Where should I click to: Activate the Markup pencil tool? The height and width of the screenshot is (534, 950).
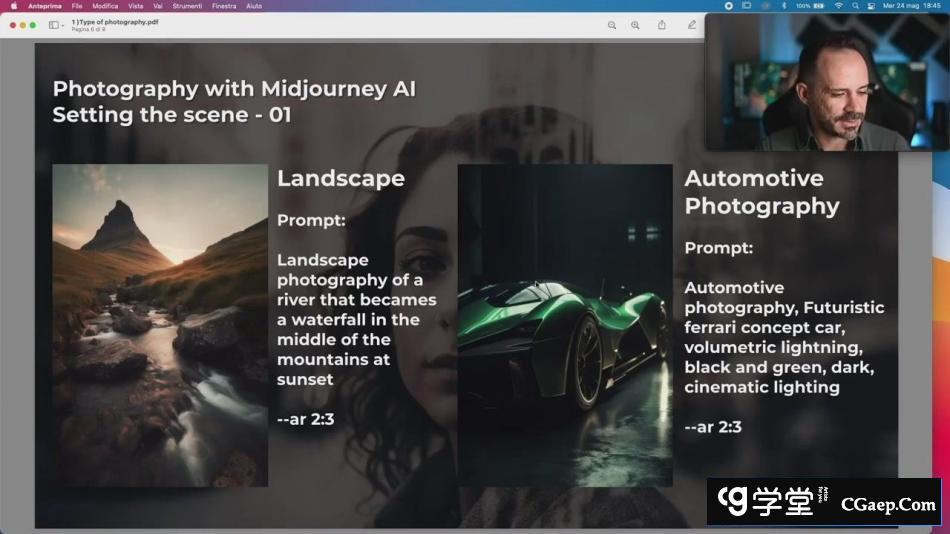point(691,25)
